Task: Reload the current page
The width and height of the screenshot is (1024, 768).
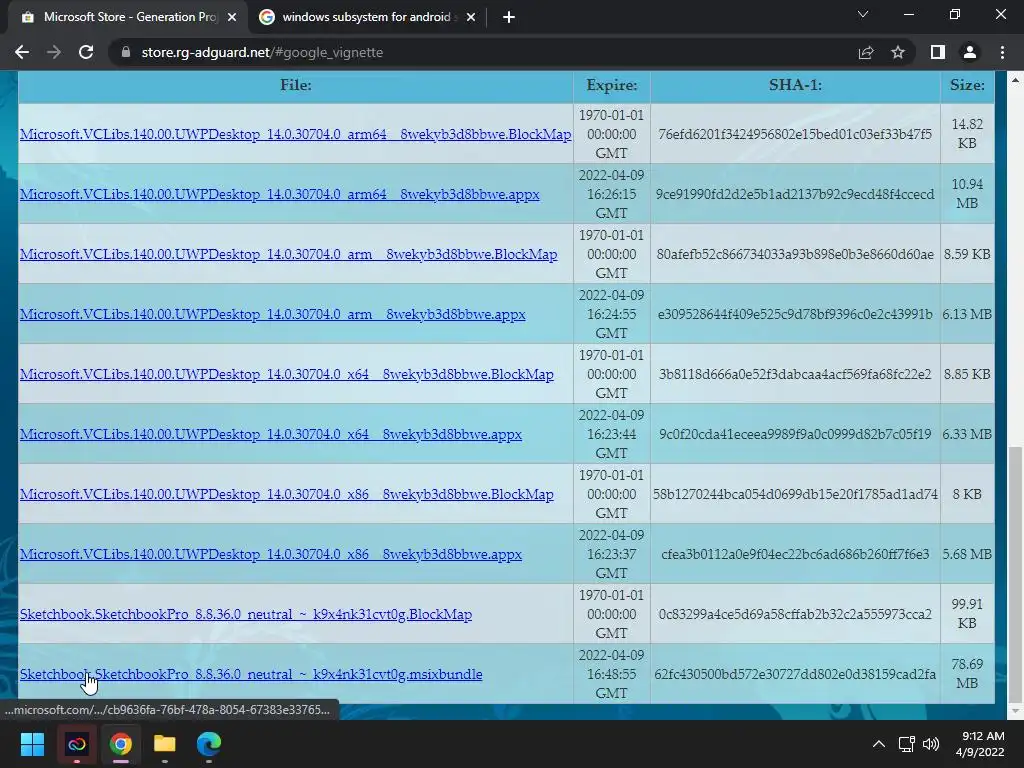Action: pyautogui.click(x=86, y=52)
